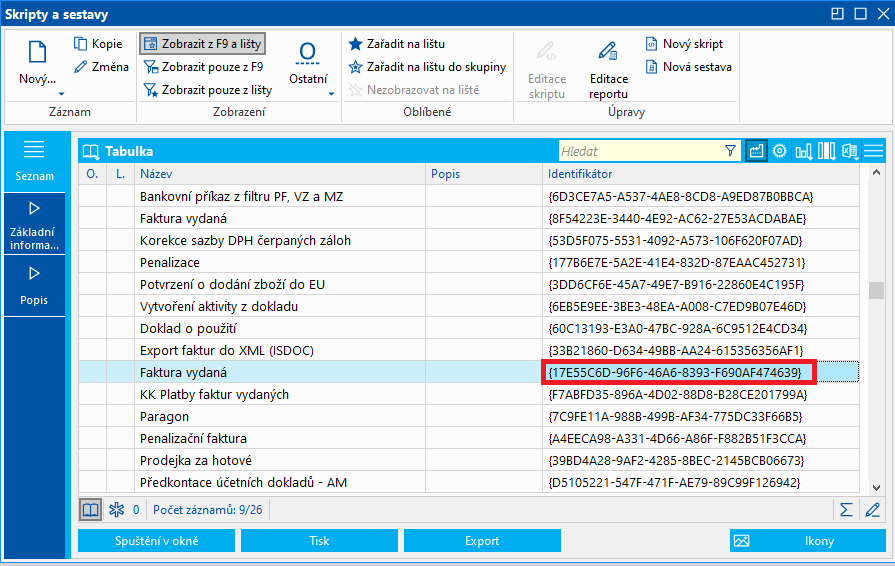895x566 pixels.
Task: Click the L. column header
Action: [x=120, y=174]
